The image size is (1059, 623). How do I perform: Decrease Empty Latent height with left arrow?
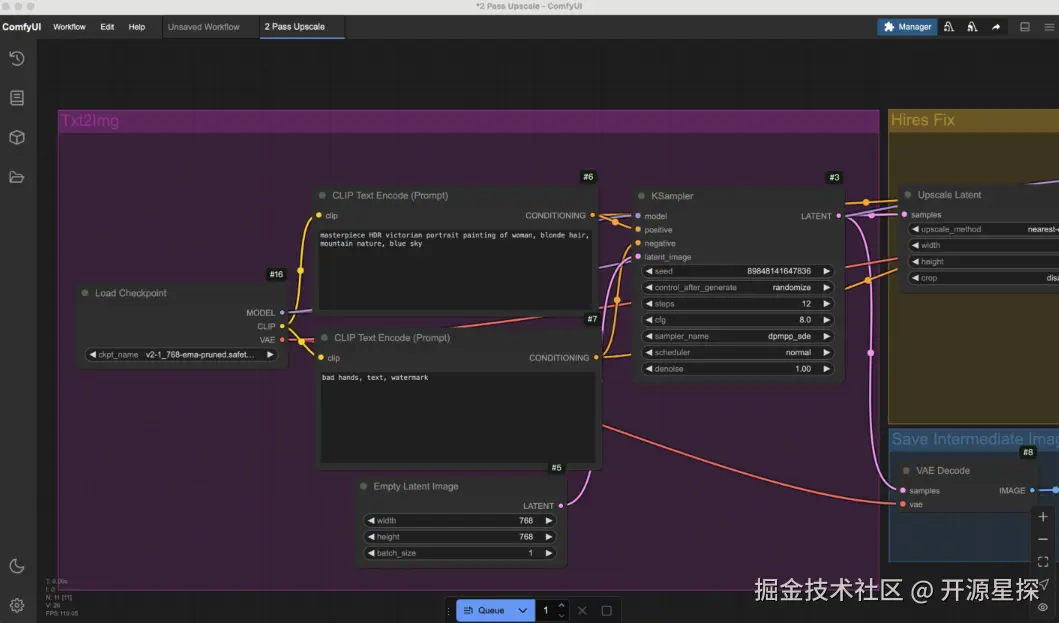pyautogui.click(x=371, y=537)
